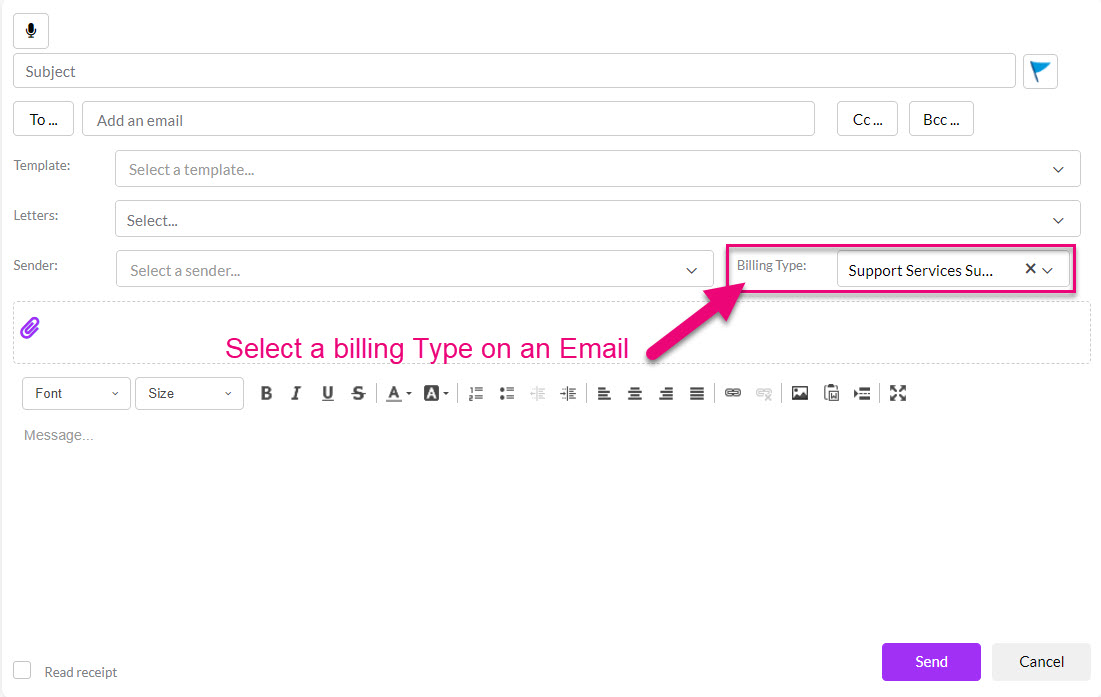Maximize the editor to fullscreen
Viewport: 1101px width, 697px height.
897,394
